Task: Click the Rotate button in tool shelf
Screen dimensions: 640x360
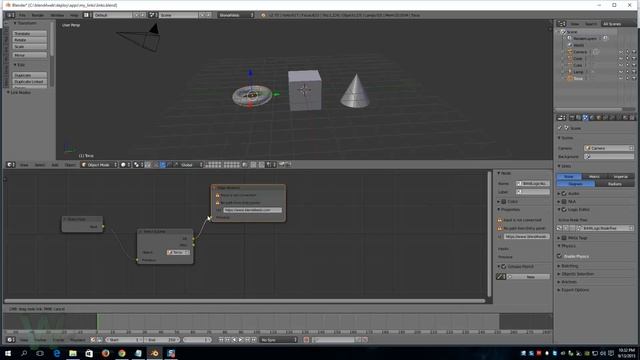Action: (30, 40)
